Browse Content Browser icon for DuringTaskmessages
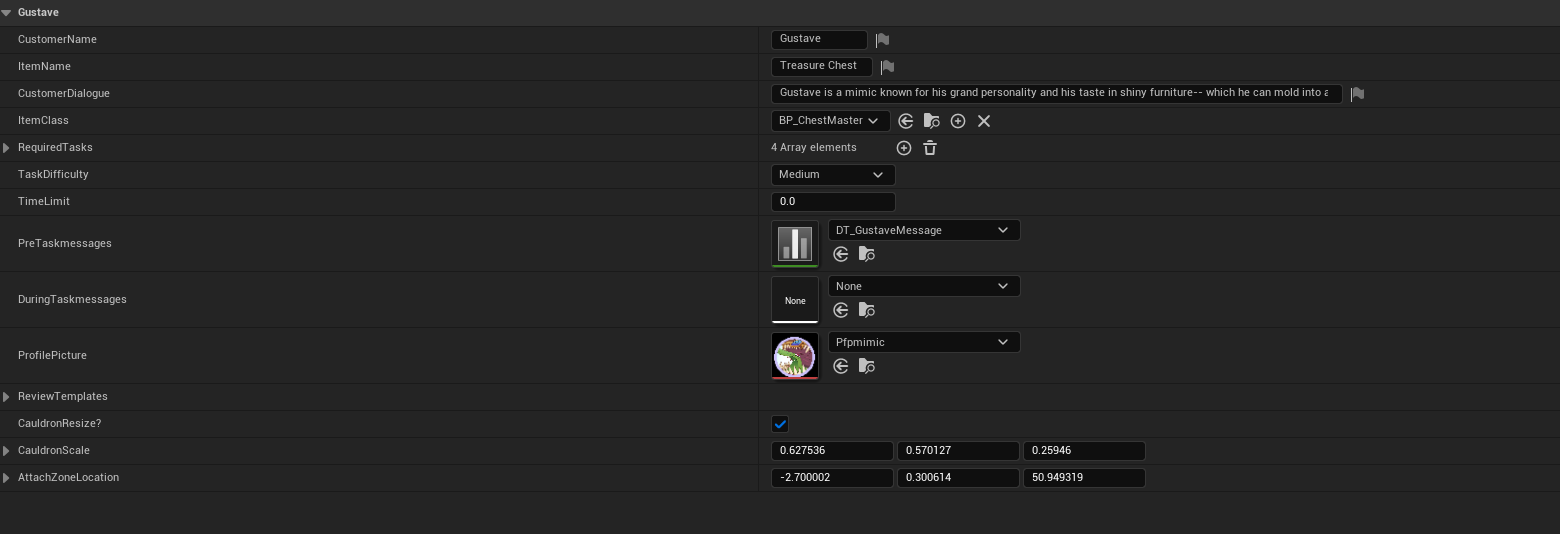This screenshot has width=1560, height=534. [867, 311]
